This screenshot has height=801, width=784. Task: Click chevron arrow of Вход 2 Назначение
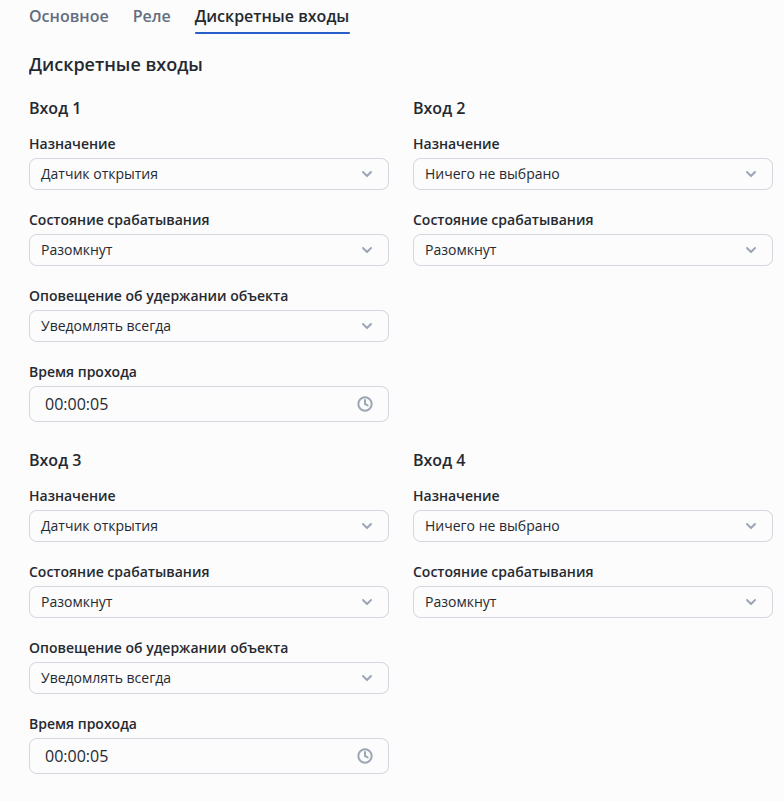(x=751, y=174)
